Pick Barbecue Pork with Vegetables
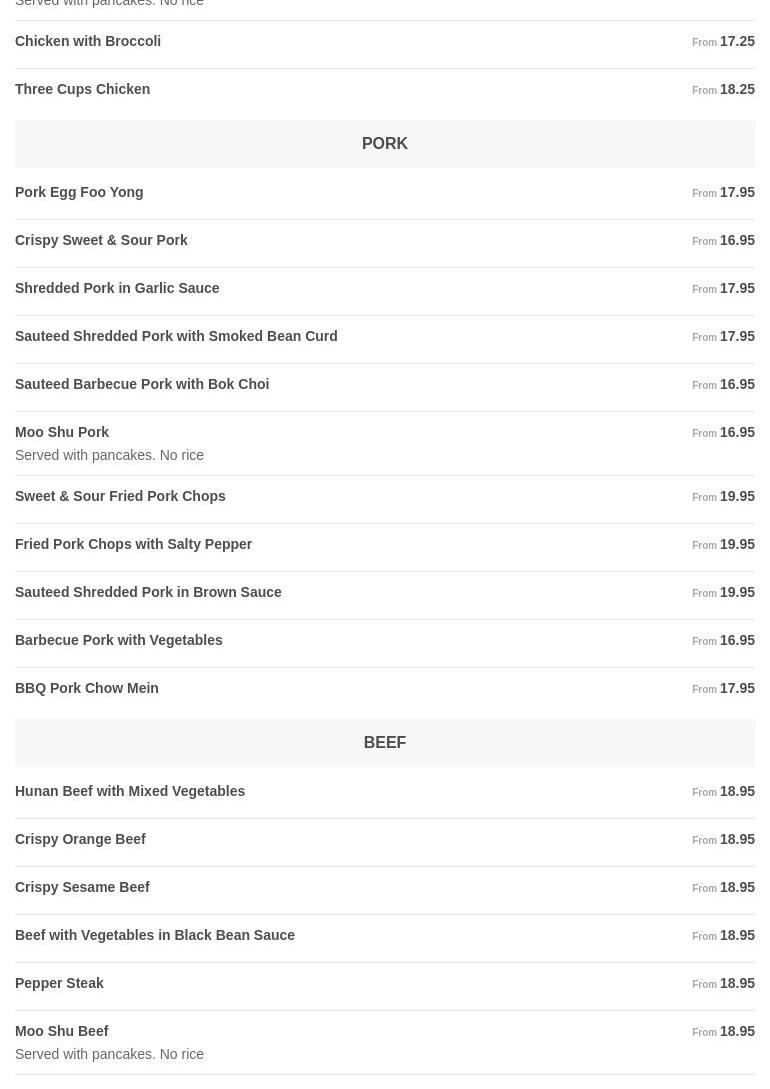 119,641
